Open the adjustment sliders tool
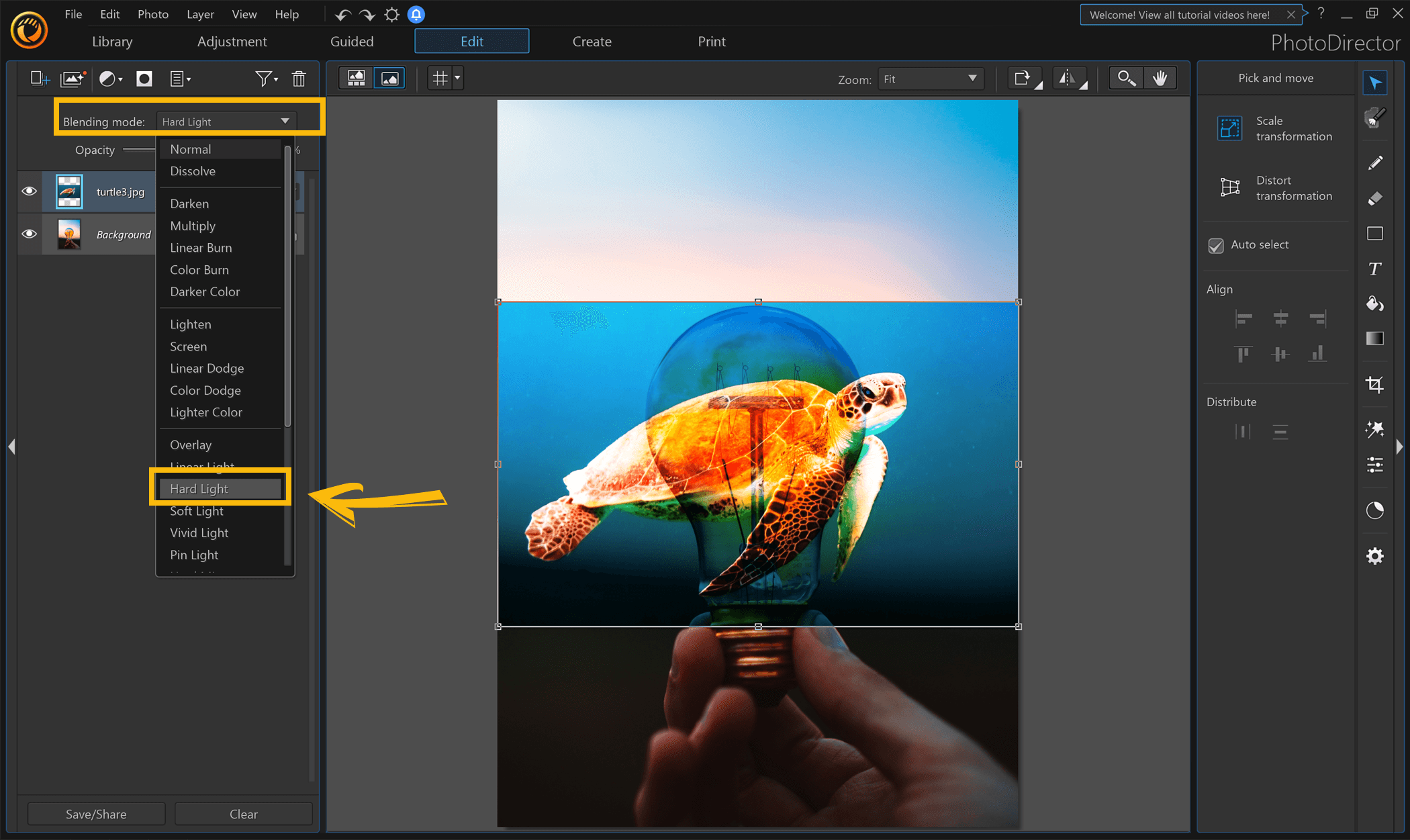Viewport: 1410px width, 840px height. (1375, 465)
